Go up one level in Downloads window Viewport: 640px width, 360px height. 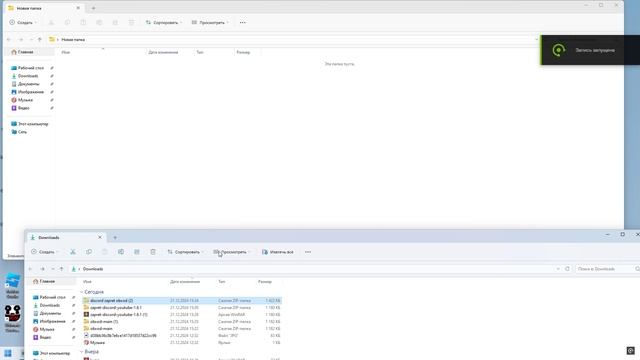click(x=62, y=269)
